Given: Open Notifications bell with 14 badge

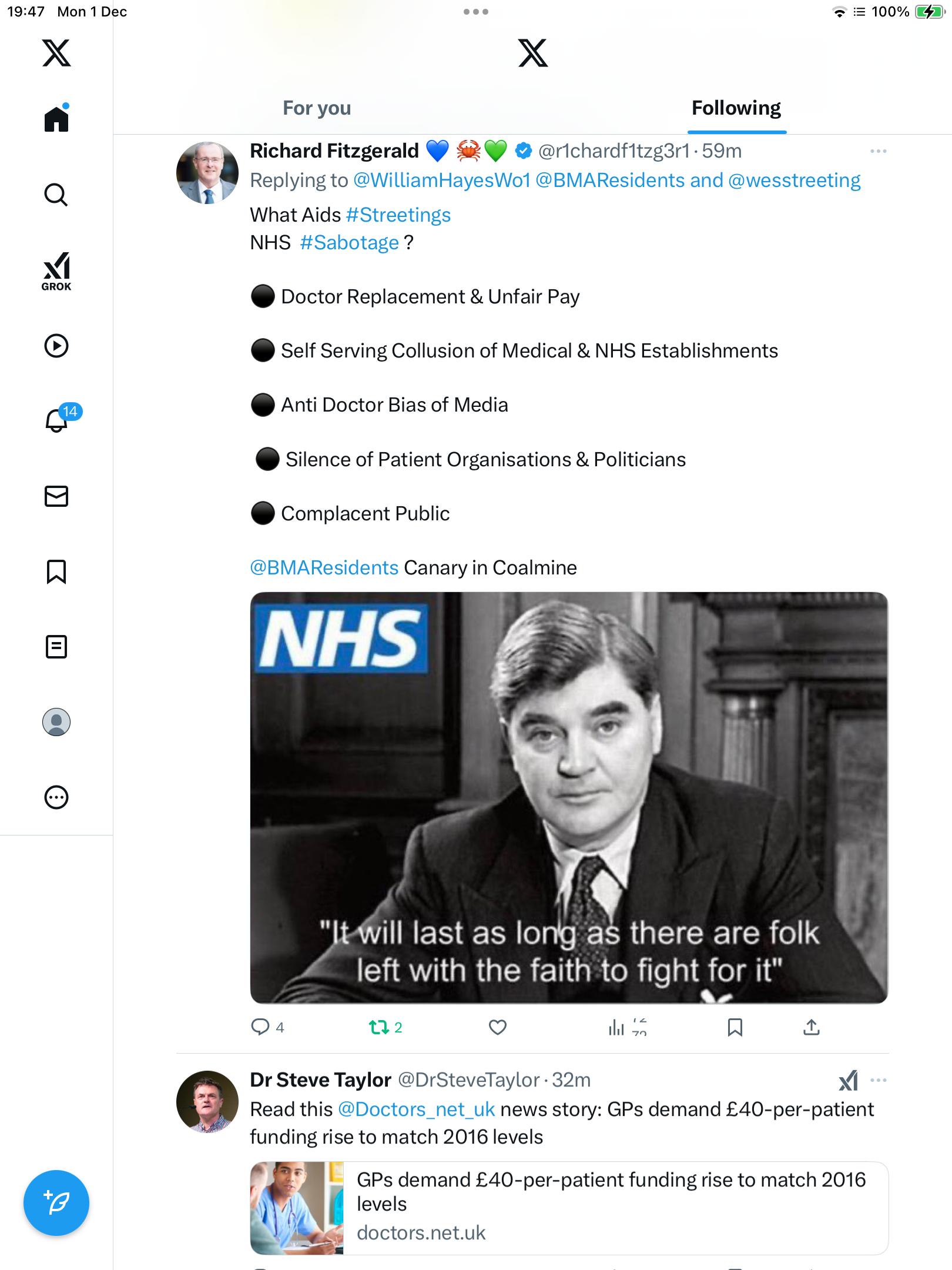Looking at the screenshot, I should pyautogui.click(x=58, y=420).
